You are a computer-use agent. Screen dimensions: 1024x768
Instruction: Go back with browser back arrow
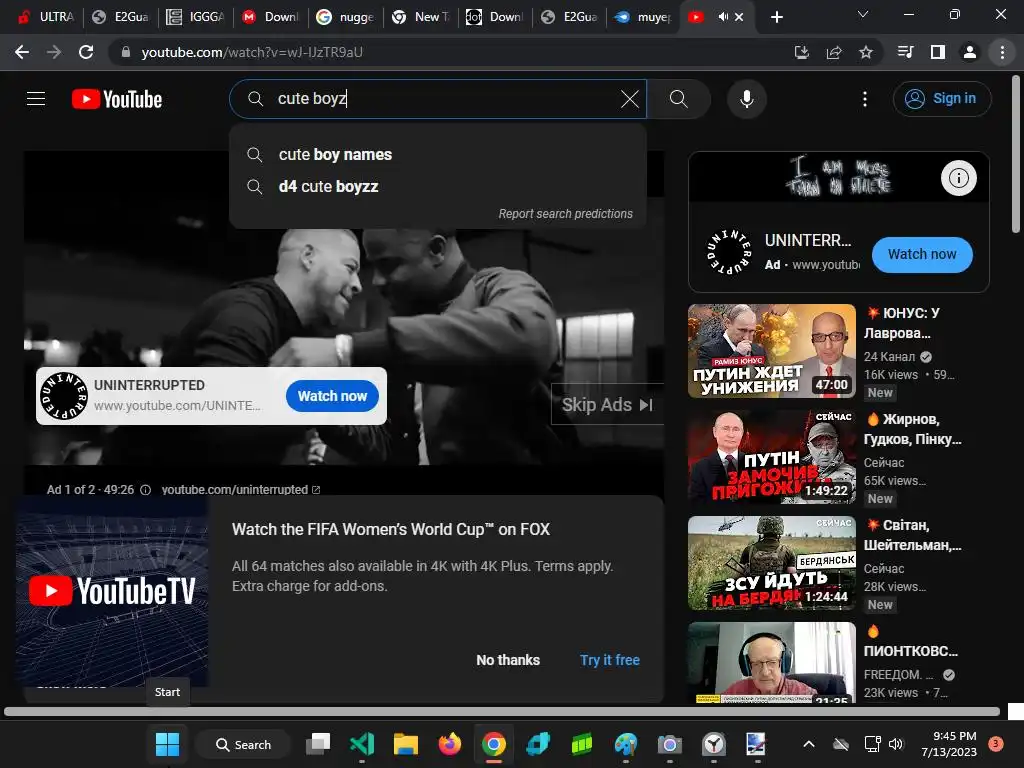[x=22, y=52]
